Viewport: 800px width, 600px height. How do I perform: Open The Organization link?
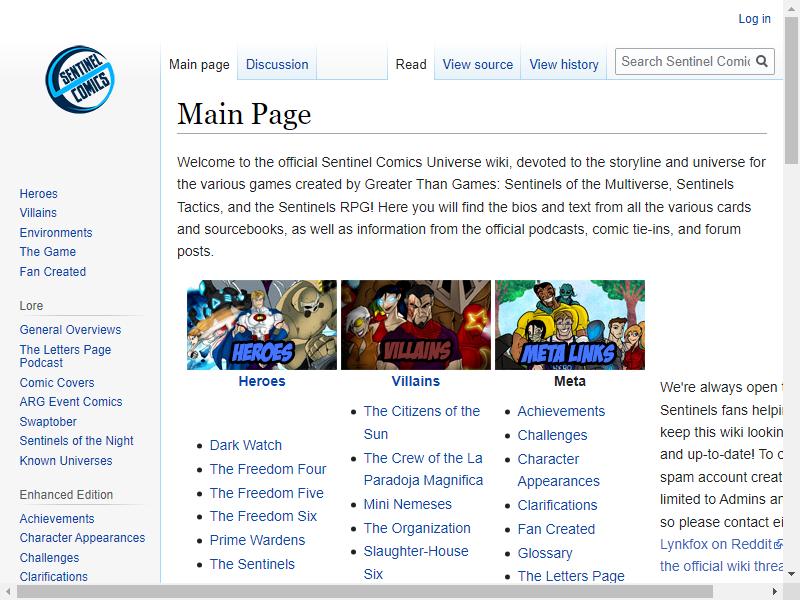coord(417,528)
